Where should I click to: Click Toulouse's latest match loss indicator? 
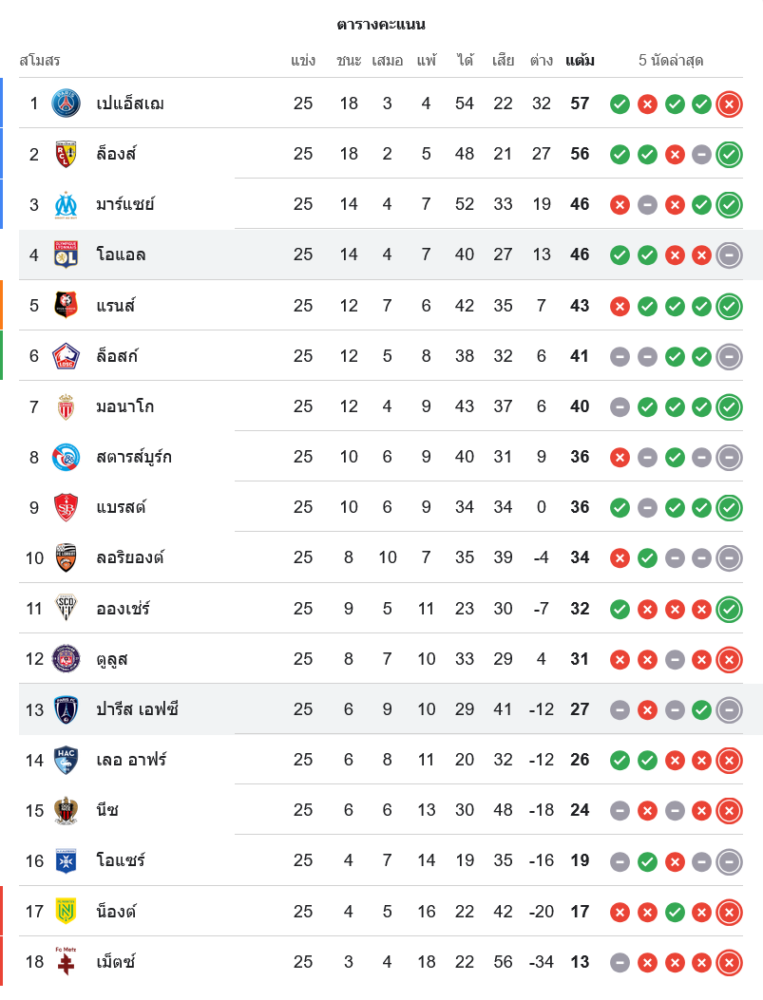click(730, 659)
